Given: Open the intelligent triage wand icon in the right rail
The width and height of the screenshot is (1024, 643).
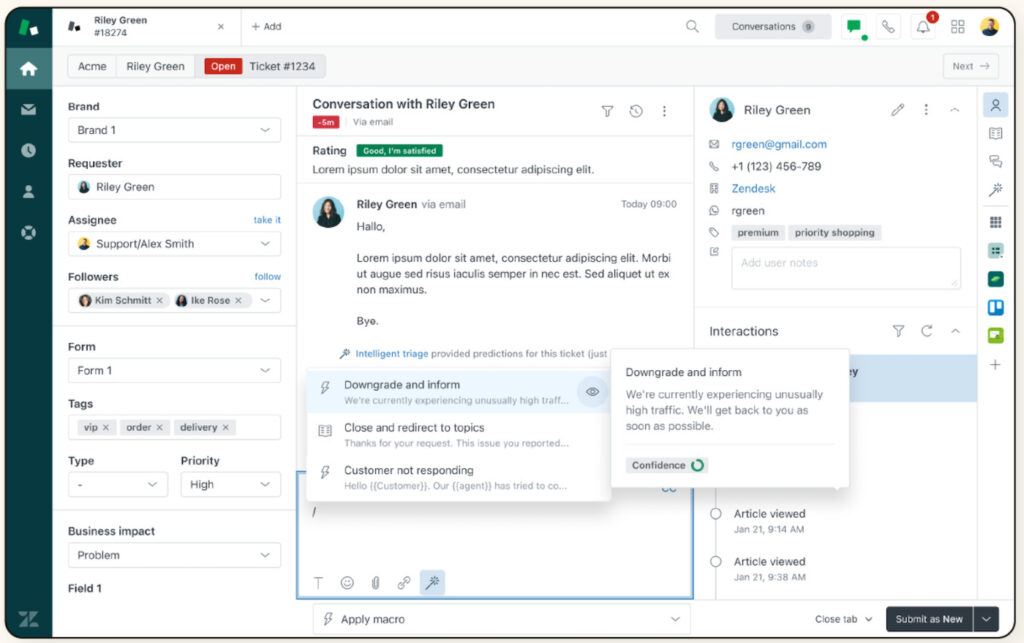Looking at the screenshot, I should click(x=995, y=190).
